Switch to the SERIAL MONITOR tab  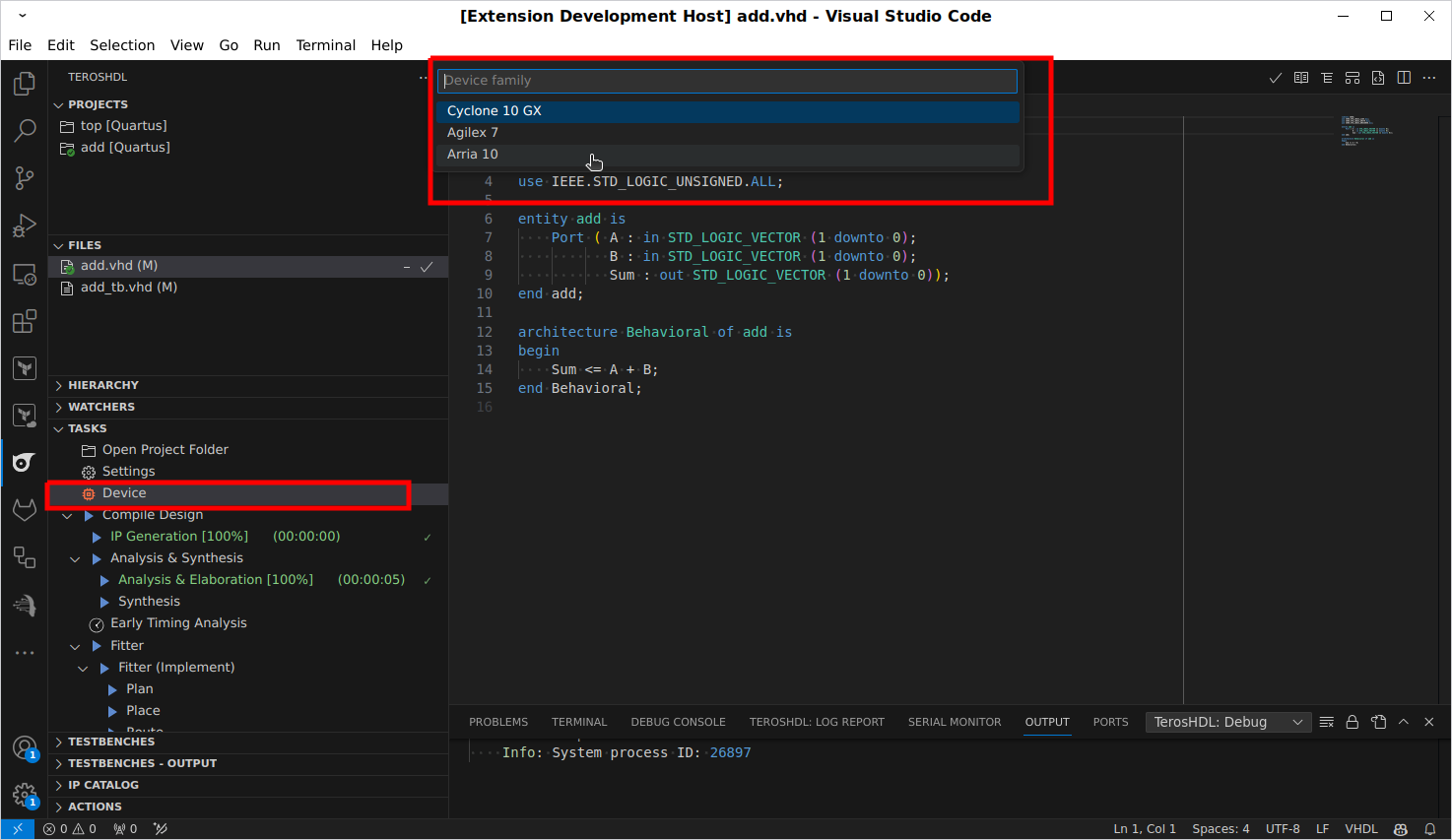(955, 722)
